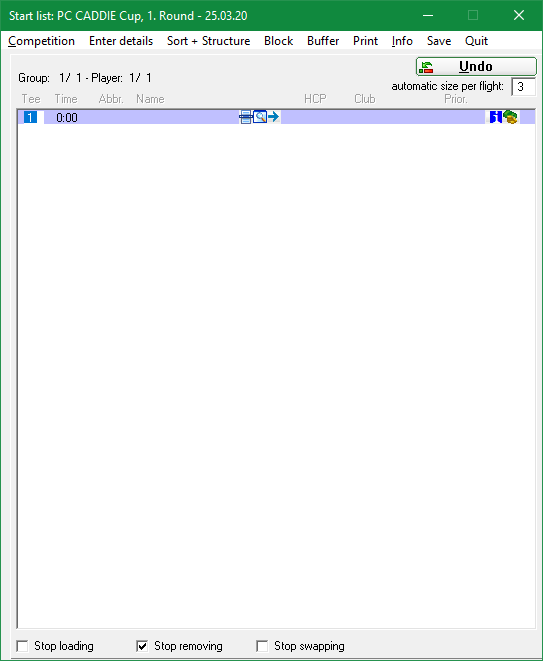Select the 0:00 time cell
Screen dimensions: 543x661
coord(67,118)
